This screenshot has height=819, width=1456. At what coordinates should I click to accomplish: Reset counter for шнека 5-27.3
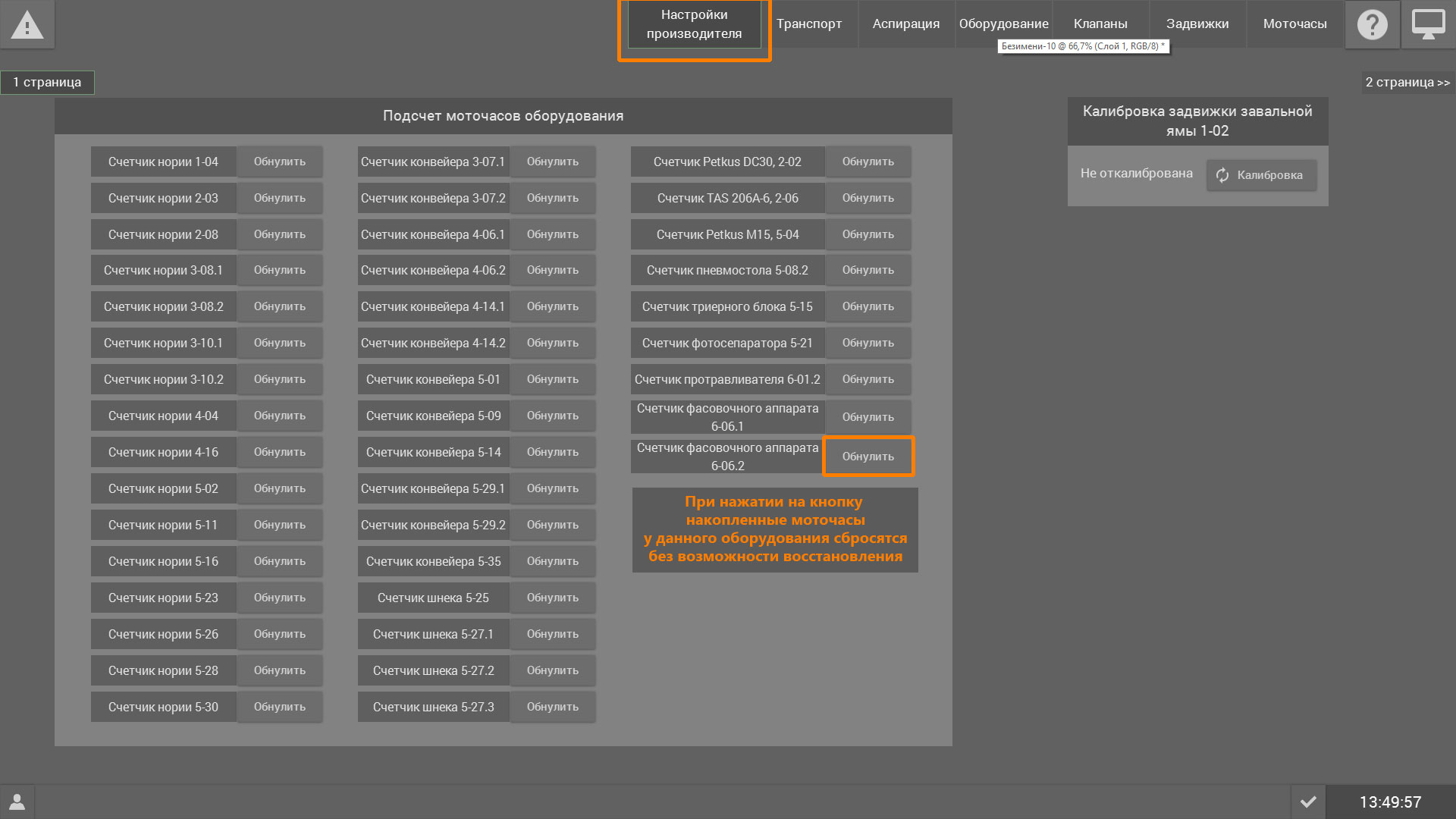point(552,707)
